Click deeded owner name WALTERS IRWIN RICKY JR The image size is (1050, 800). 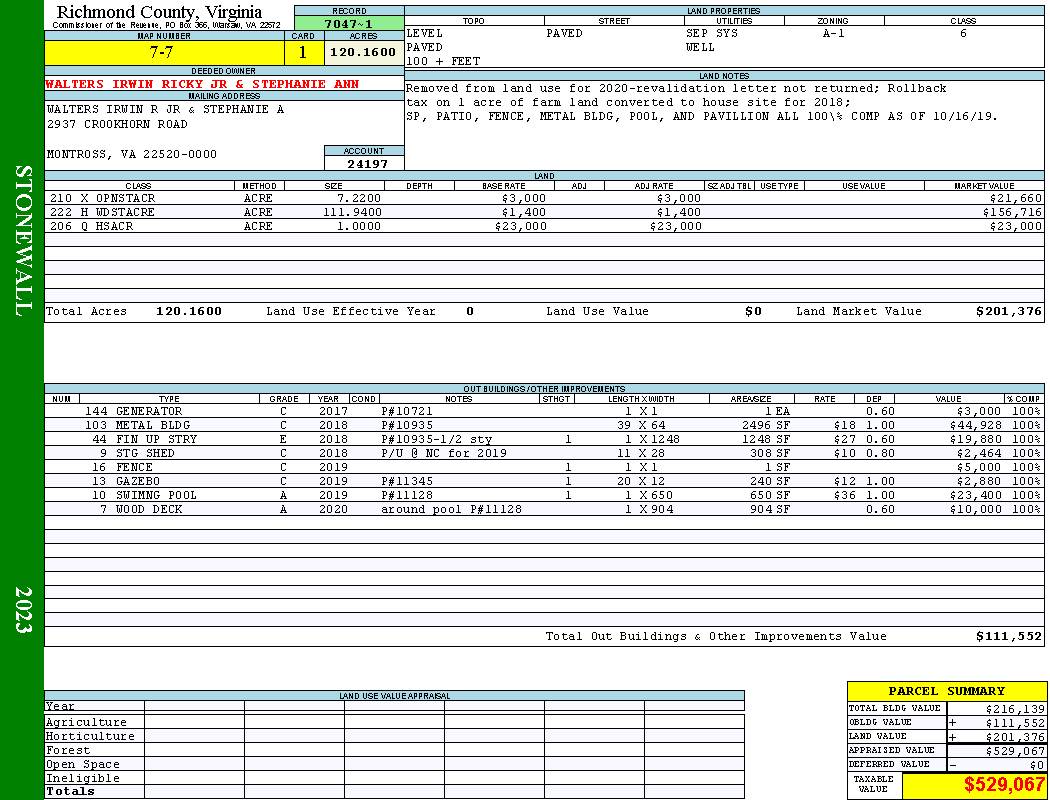202,84
